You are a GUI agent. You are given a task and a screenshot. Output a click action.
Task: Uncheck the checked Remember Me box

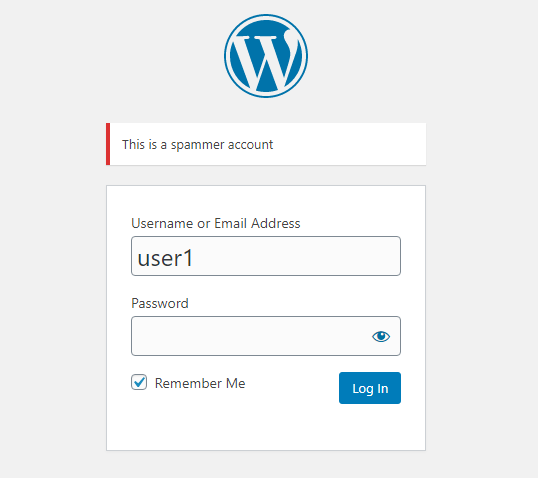click(x=139, y=382)
